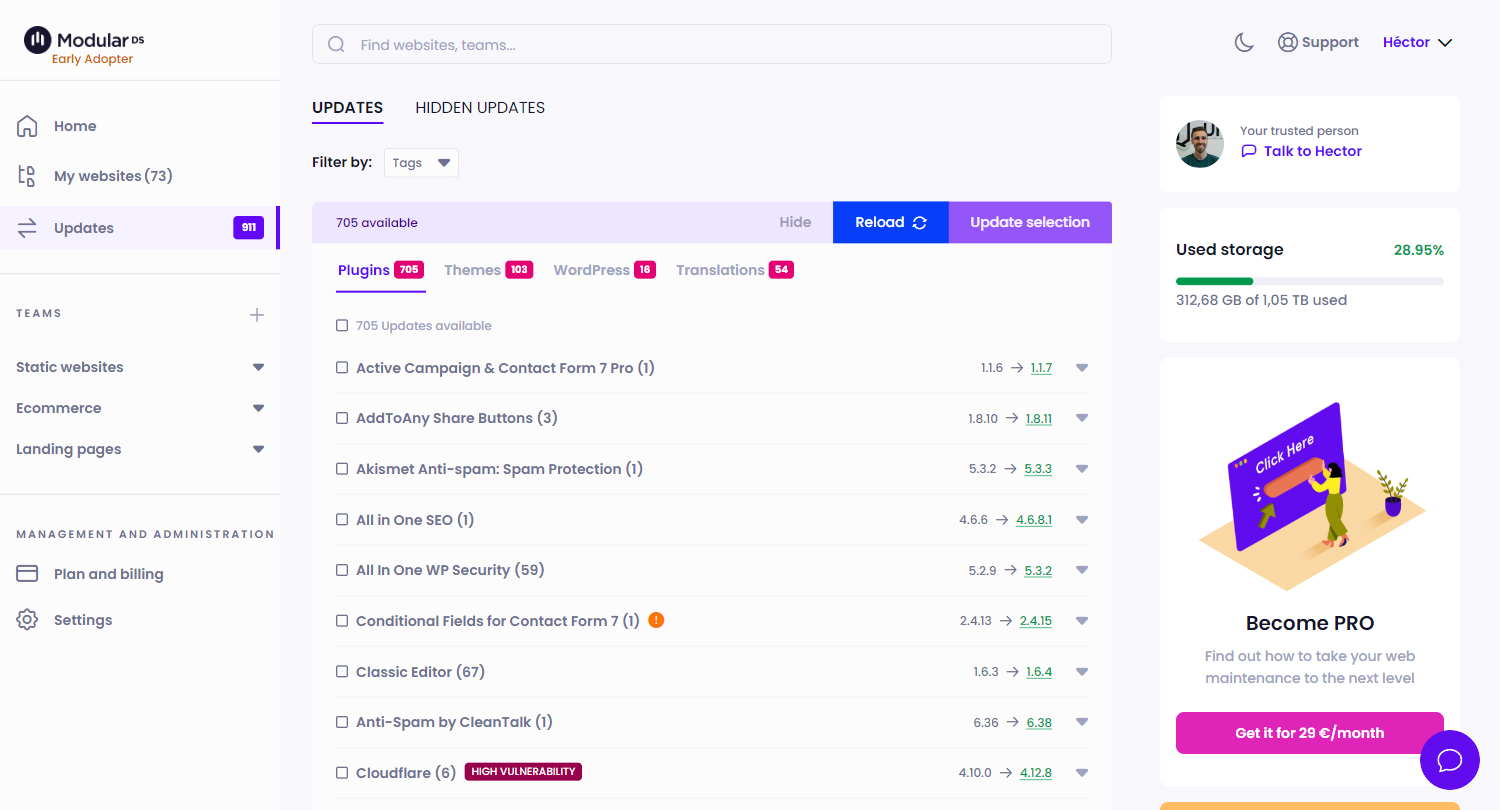Click the Plan and billing card icon

pyautogui.click(x=28, y=574)
